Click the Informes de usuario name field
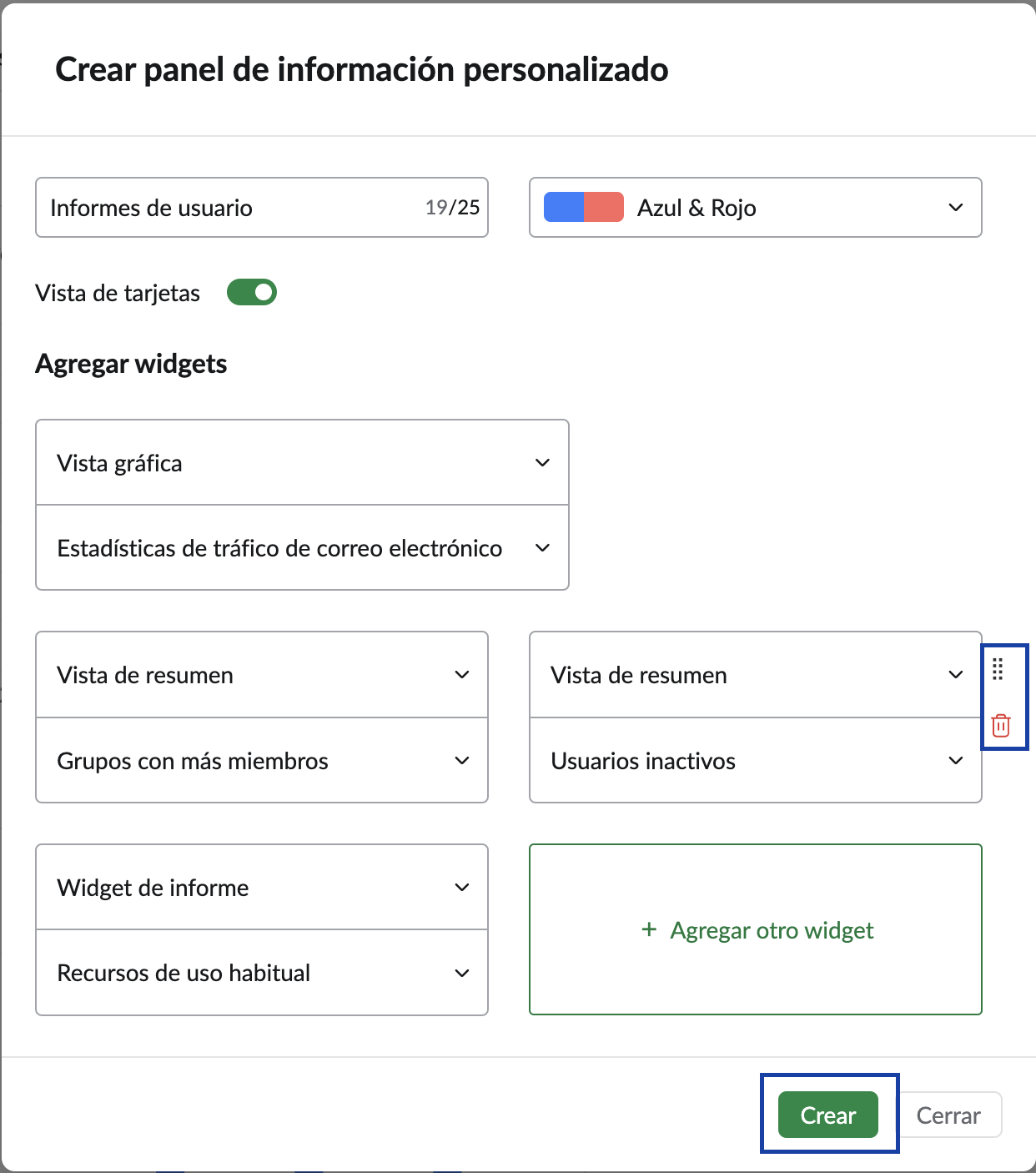1036x1173 pixels. click(209, 208)
